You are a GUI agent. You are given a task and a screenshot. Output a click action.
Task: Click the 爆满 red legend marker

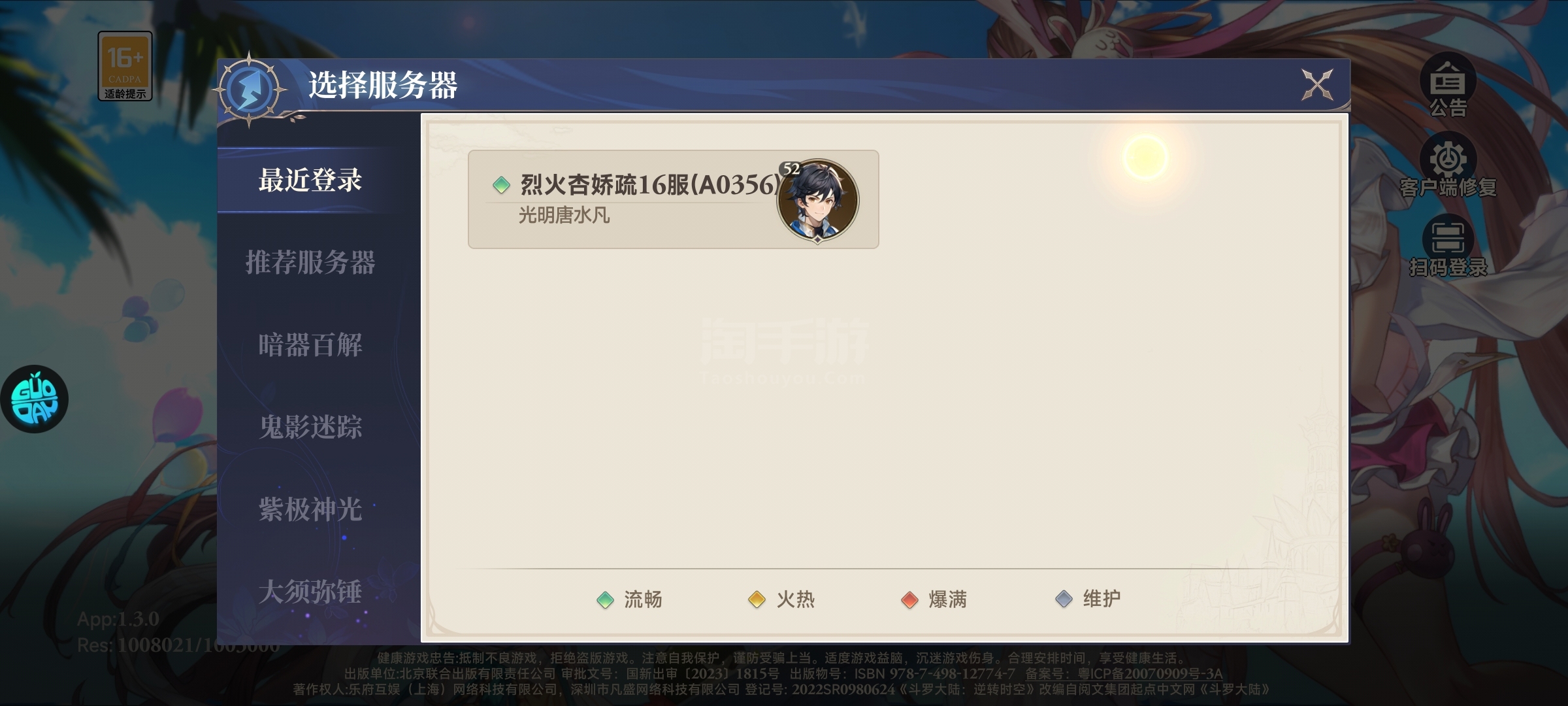(x=909, y=600)
